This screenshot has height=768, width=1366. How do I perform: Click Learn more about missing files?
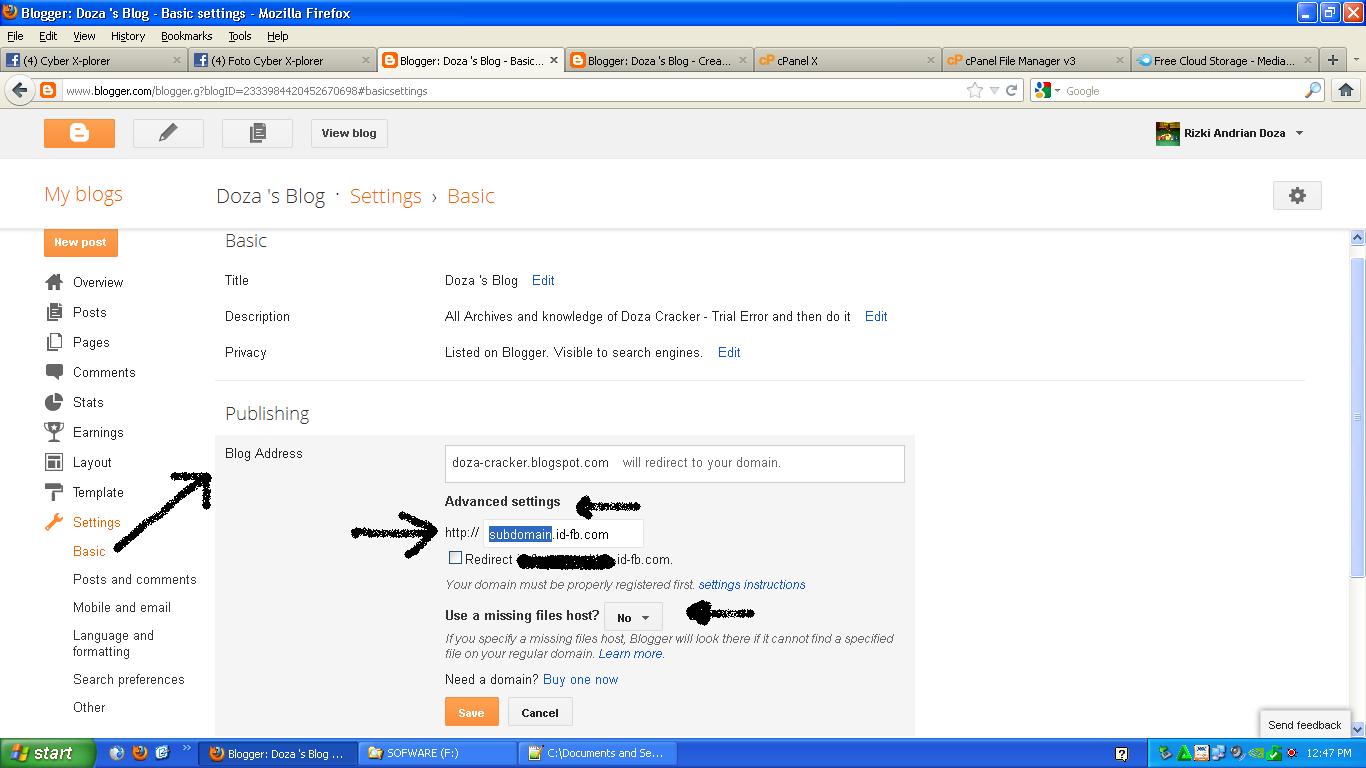(630, 653)
